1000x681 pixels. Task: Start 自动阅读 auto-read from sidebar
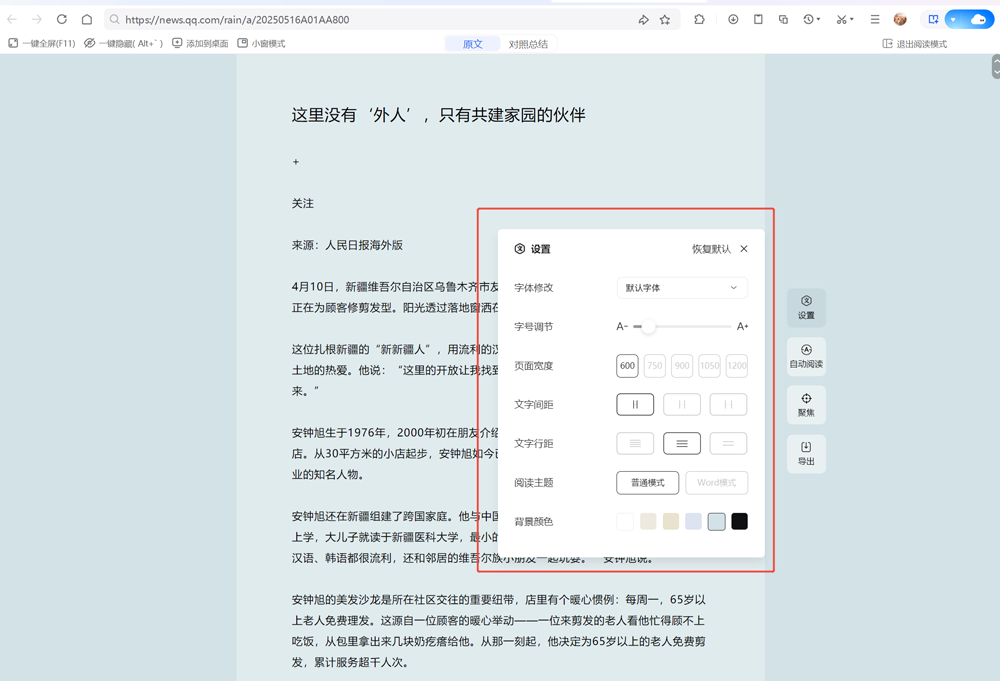806,356
